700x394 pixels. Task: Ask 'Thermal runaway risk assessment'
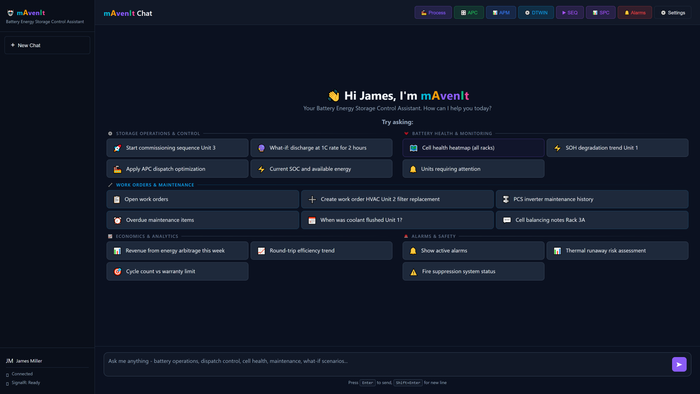point(617,251)
